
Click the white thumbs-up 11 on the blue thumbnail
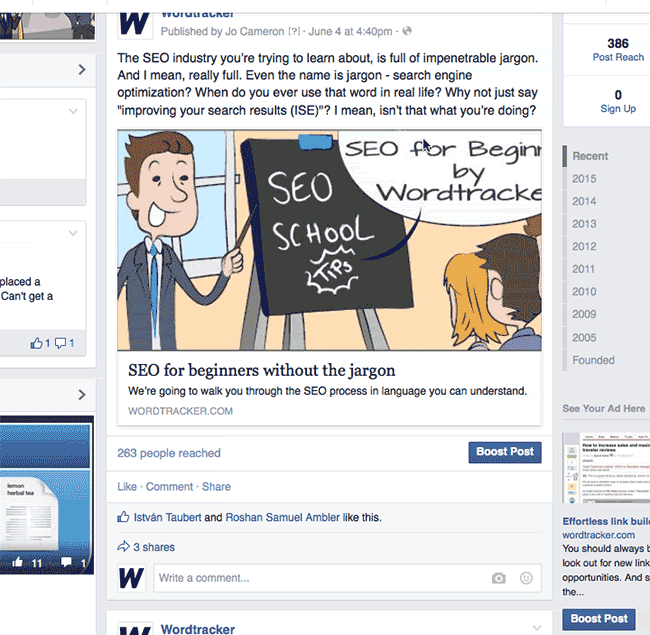point(27,562)
